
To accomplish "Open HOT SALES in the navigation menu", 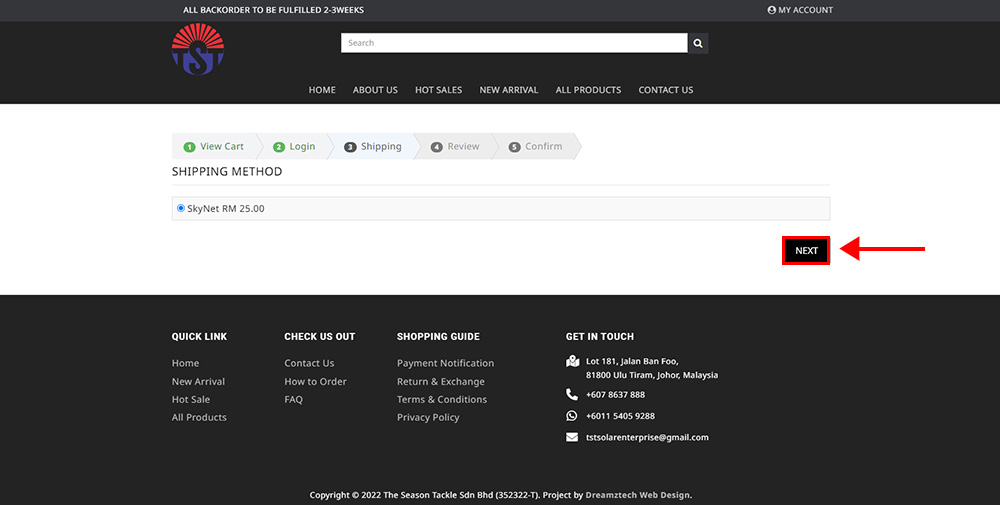I will pos(439,90).
